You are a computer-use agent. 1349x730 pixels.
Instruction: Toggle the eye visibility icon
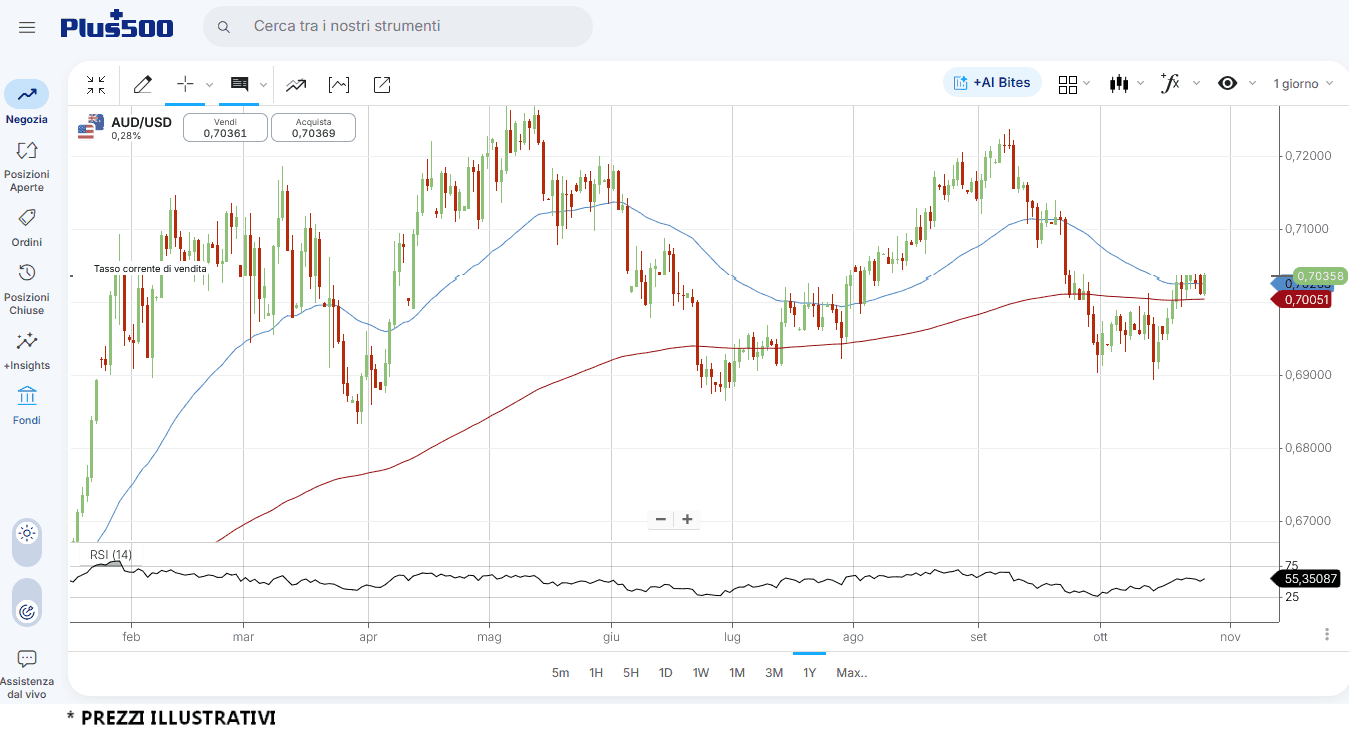point(1228,83)
